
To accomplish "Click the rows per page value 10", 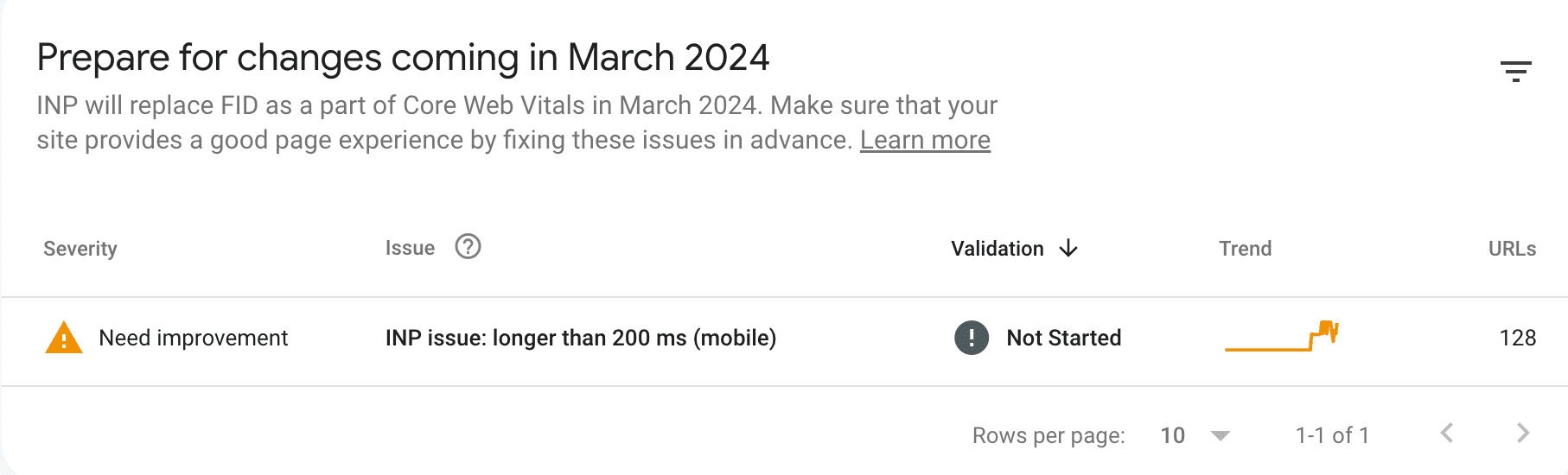I will point(1172,435).
